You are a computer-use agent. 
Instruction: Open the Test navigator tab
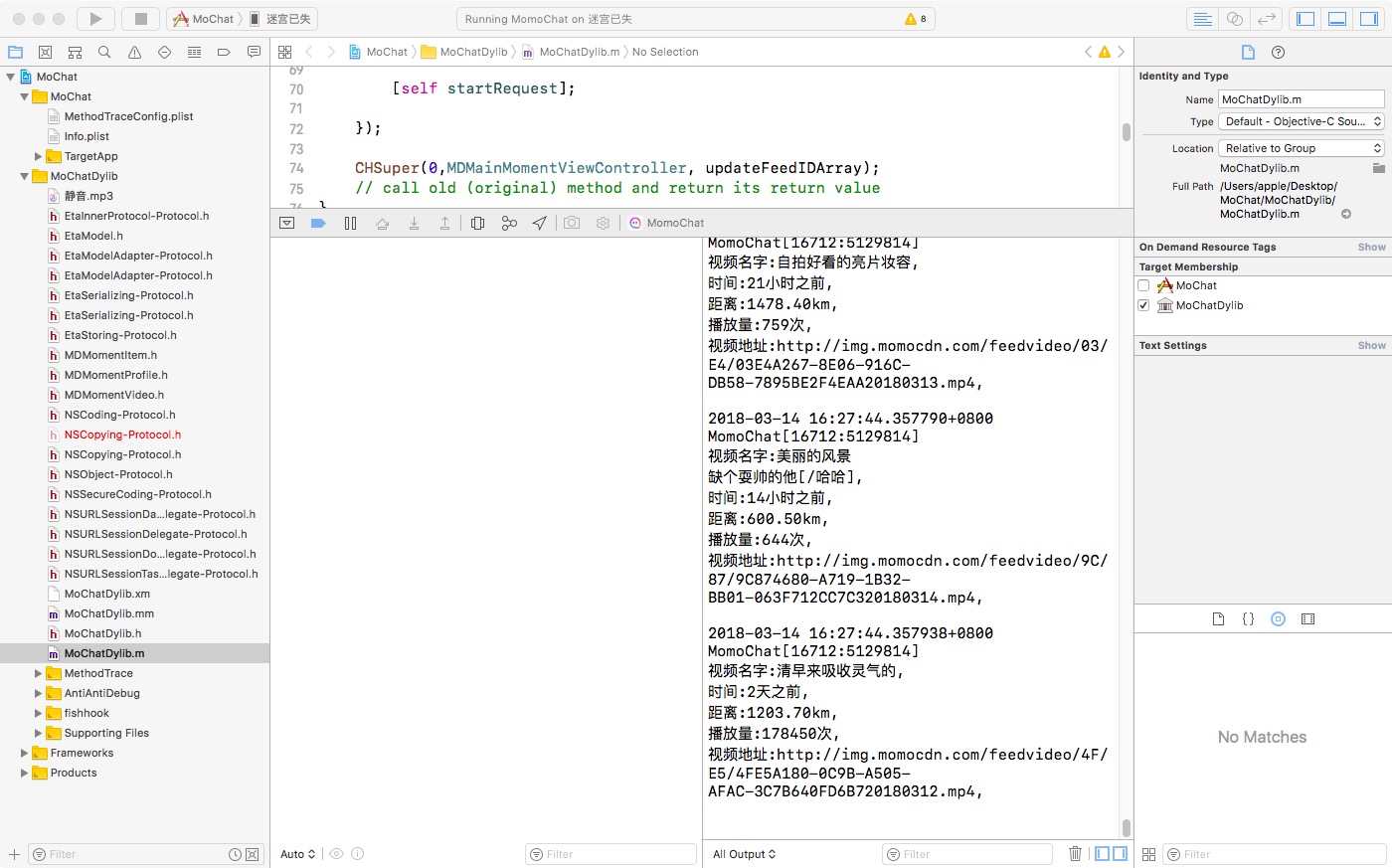click(x=164, y=52)
